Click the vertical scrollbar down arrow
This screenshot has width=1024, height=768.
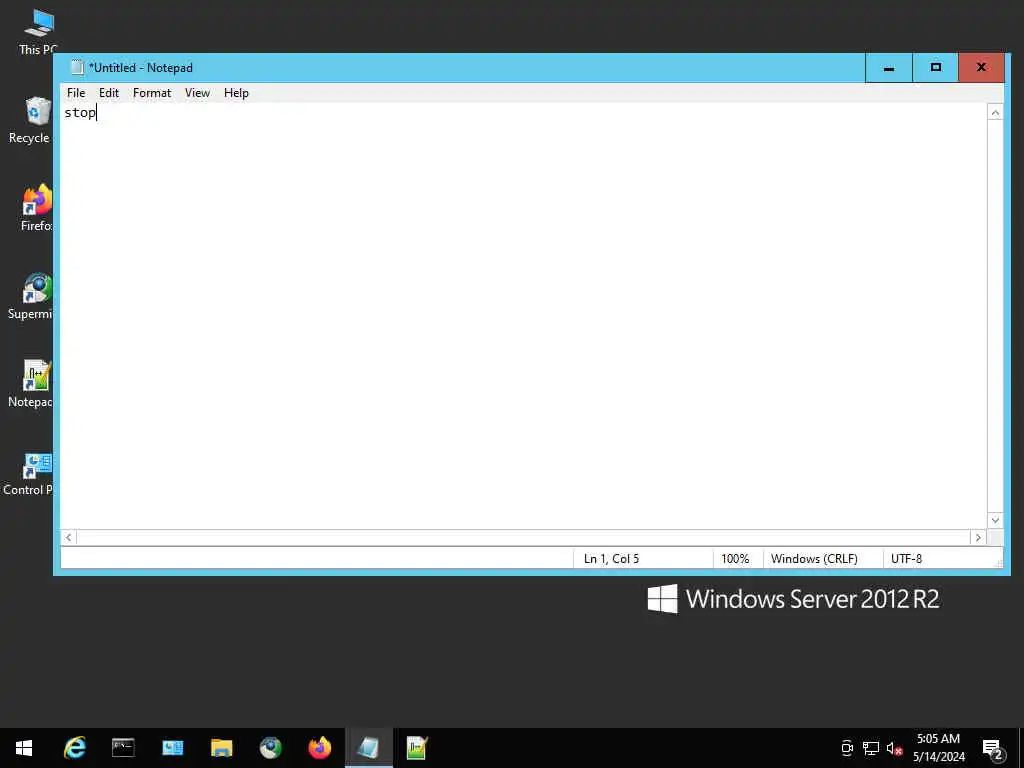click(995, 520)
